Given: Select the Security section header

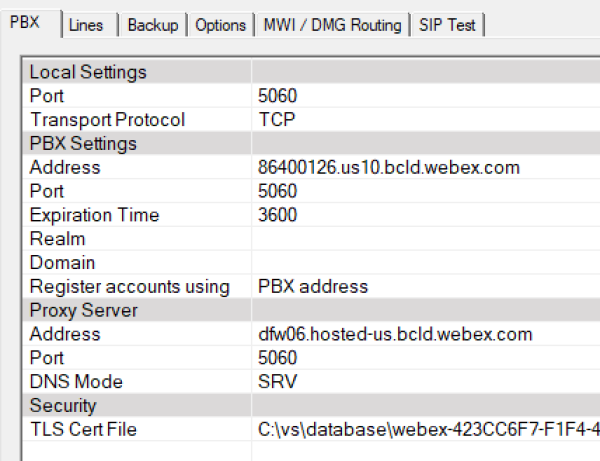Looking at the screenshot, I should (x=64, y=406).
